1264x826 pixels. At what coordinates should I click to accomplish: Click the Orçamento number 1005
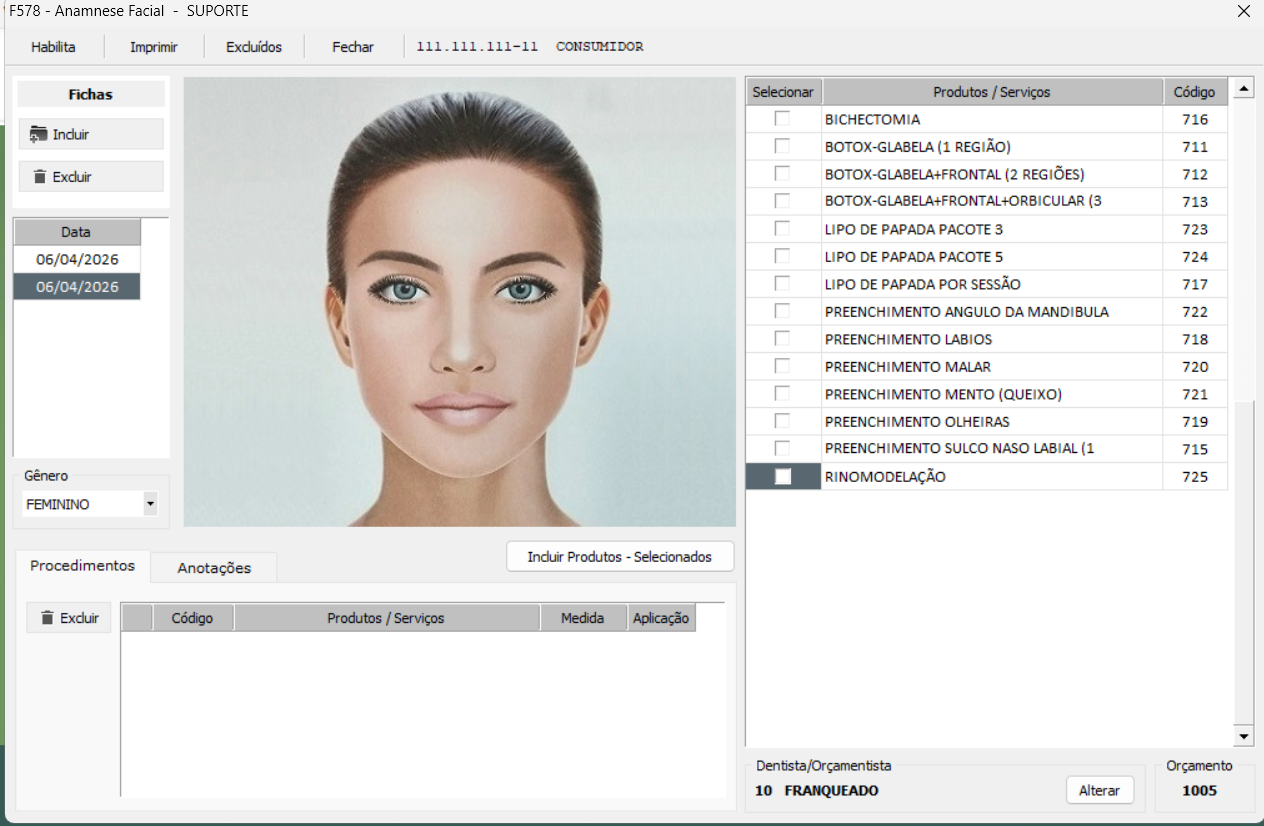point(1199,790)
